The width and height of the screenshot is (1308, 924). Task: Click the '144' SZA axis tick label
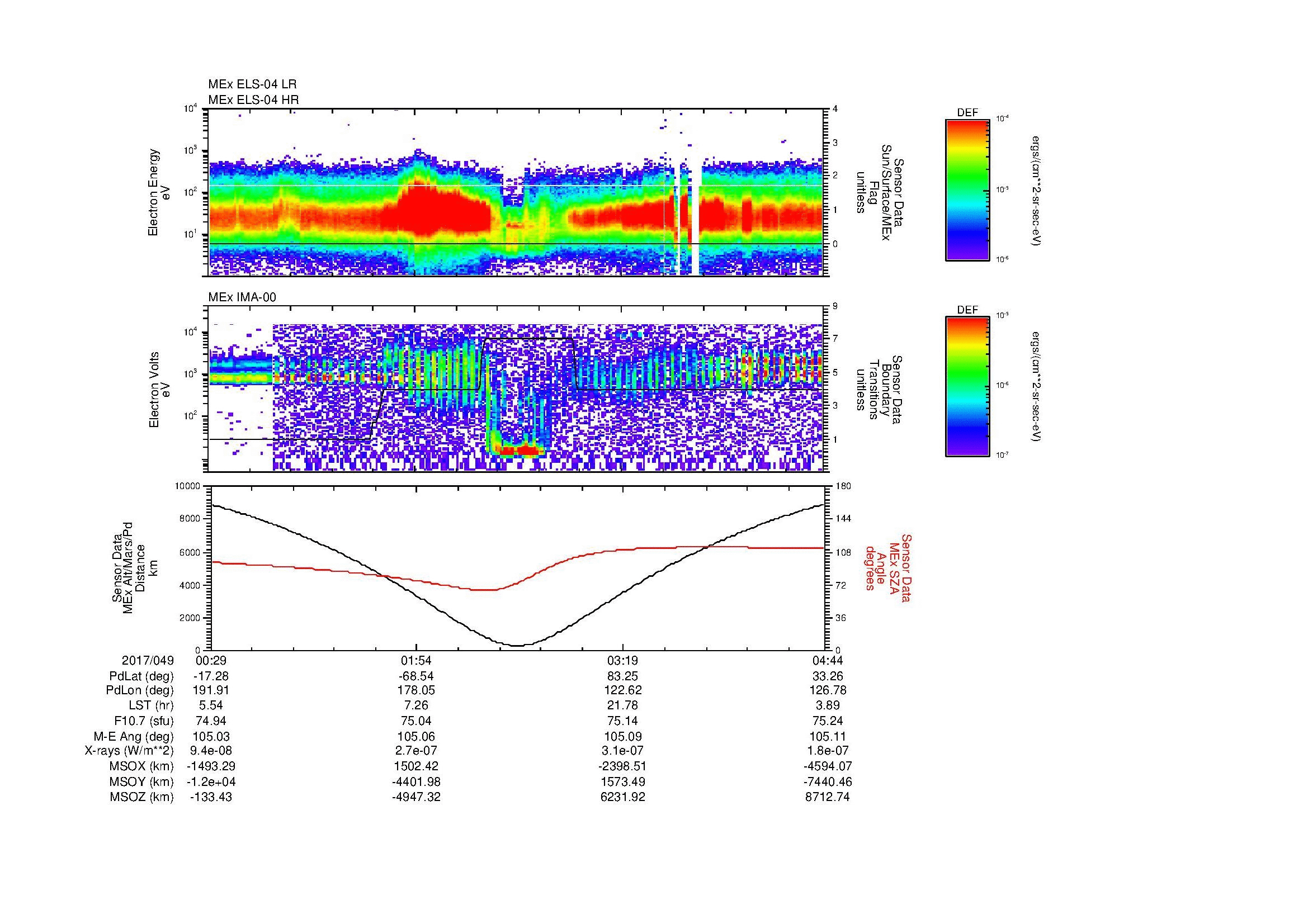(x=844, y=519)
